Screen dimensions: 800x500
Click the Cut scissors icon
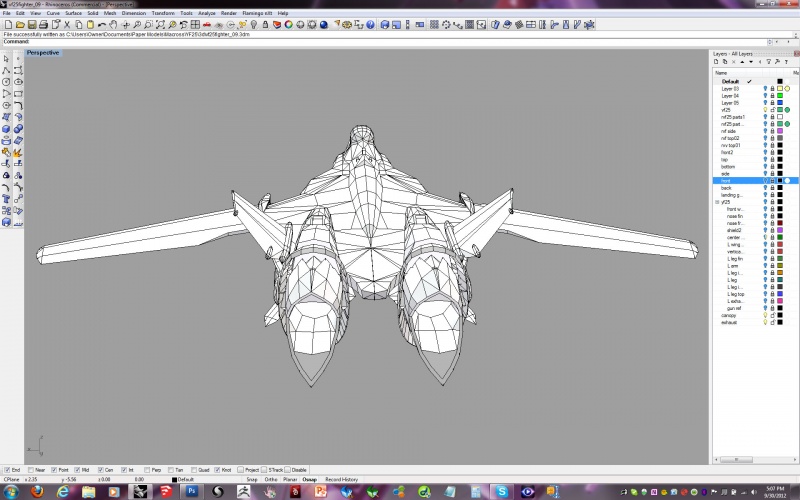point(67,24)
